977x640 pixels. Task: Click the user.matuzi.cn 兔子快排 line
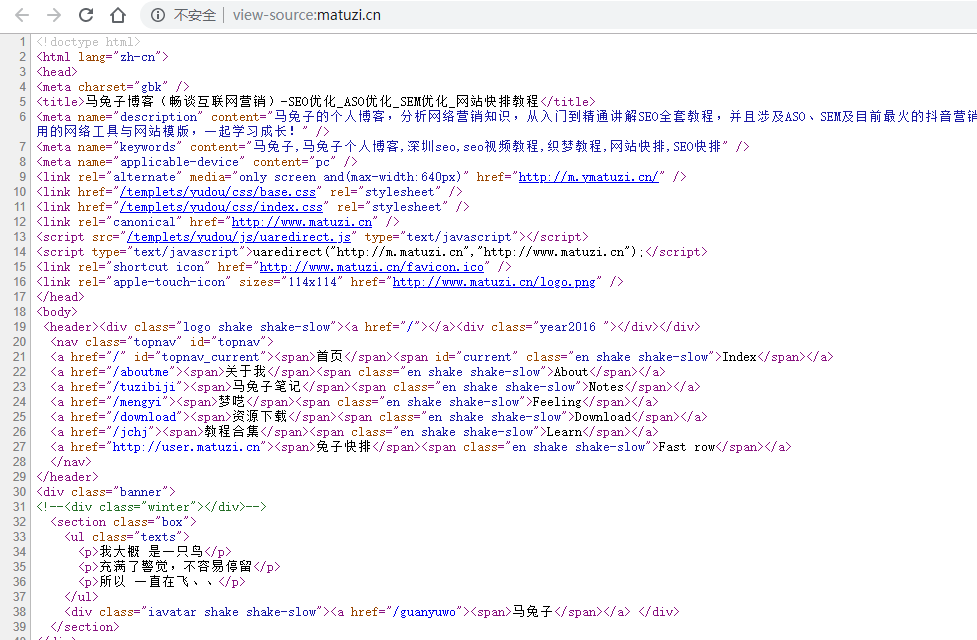pos(421,447)
